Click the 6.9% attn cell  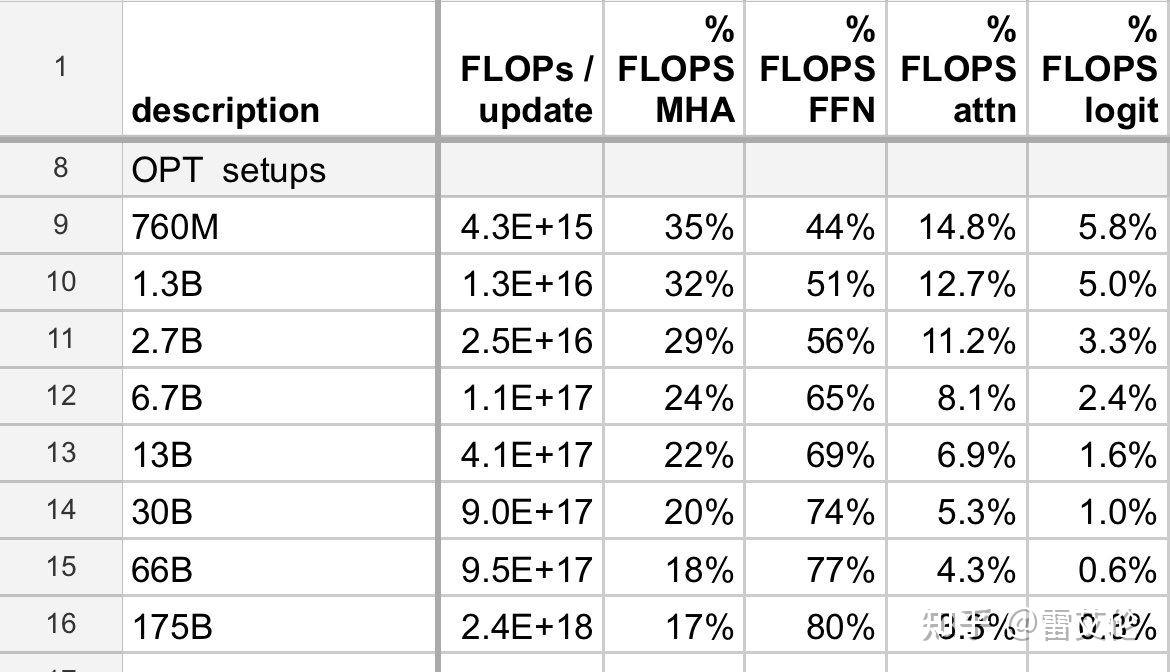click(x=956, y=455)
